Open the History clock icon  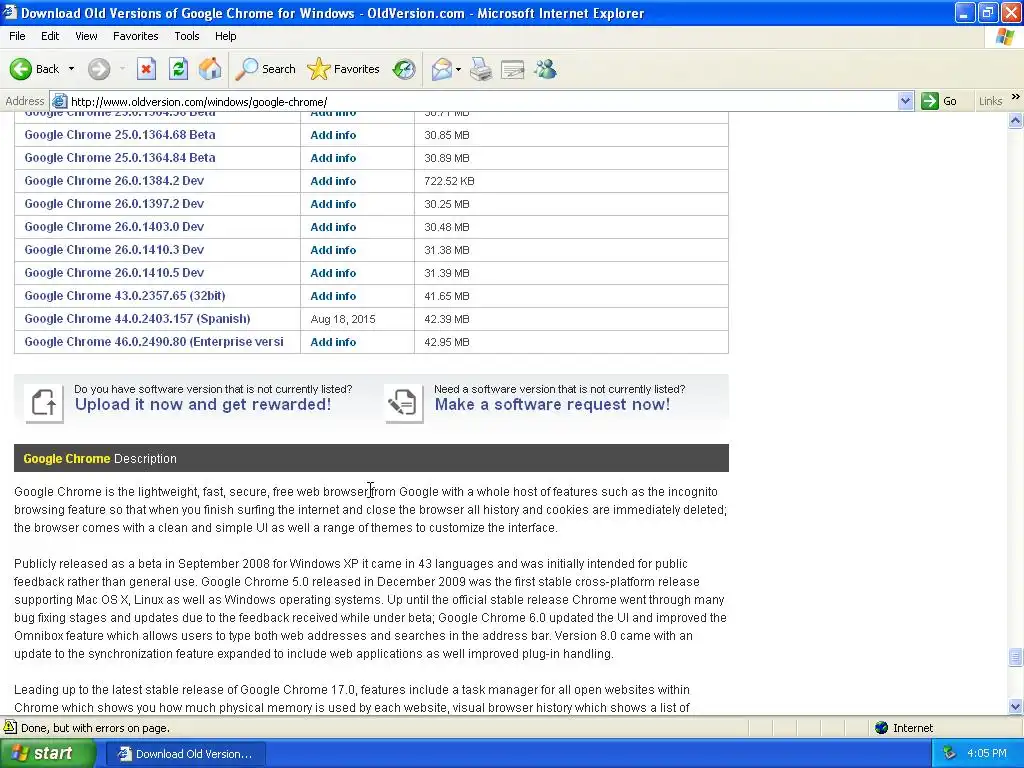click(404, 69)
